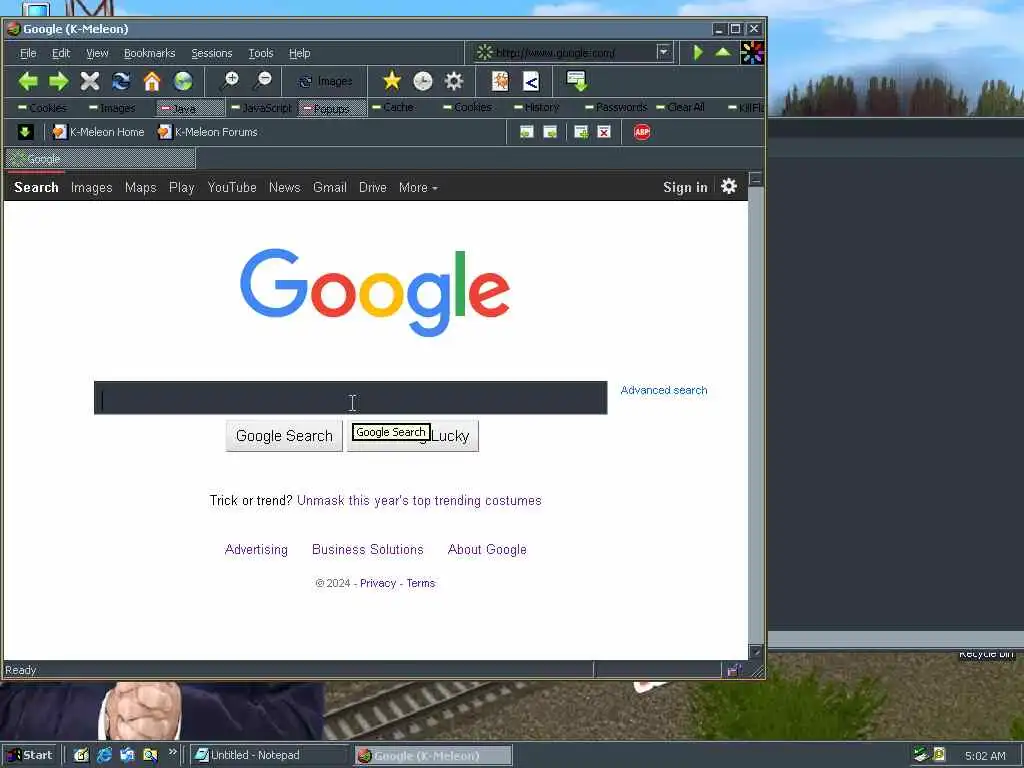Open YouTube from Google nav bar
Viewport: 1024px width, 768px height.
coord(232,187)
